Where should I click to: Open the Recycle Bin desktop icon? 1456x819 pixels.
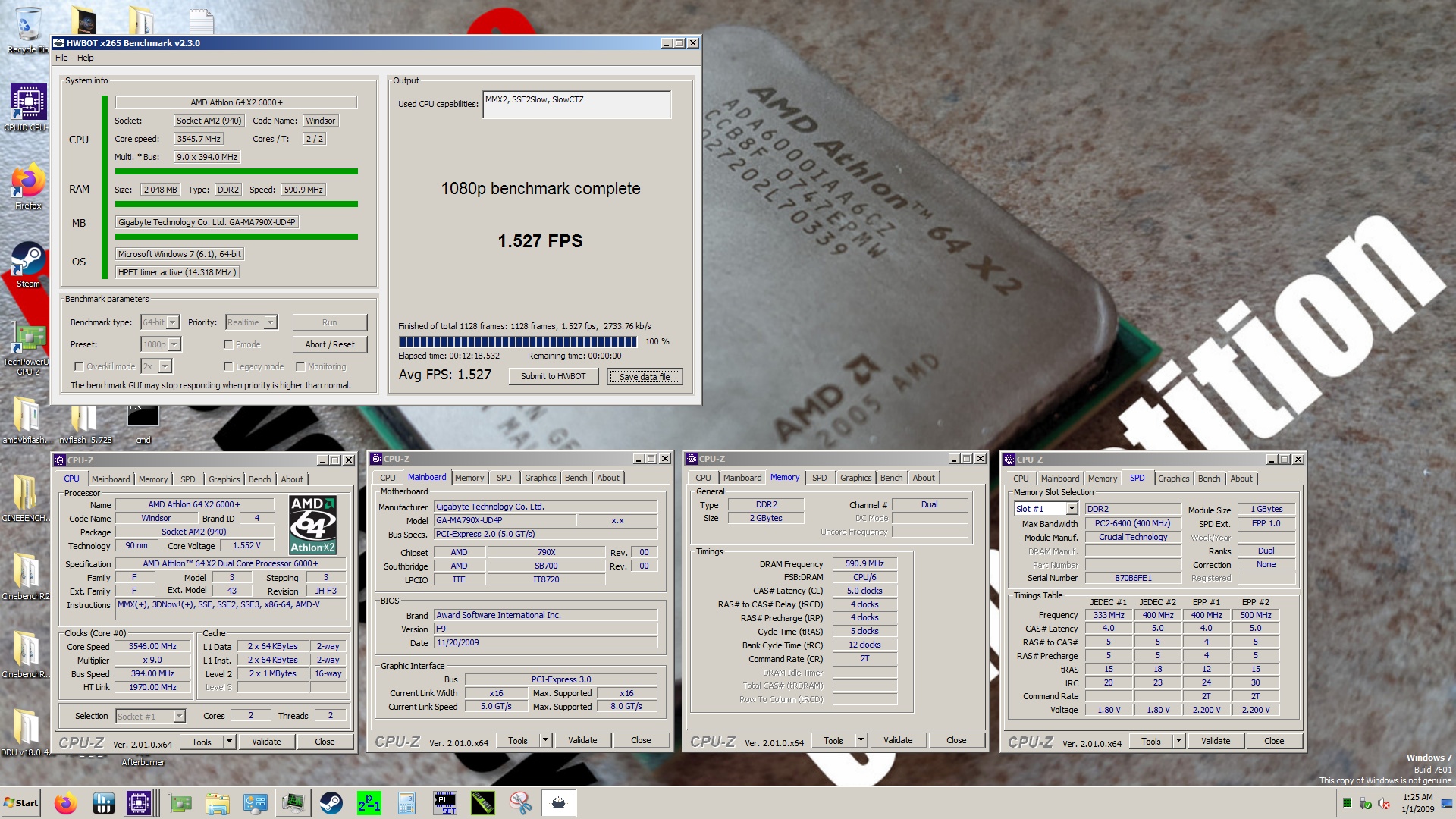(x=27, y=29)
